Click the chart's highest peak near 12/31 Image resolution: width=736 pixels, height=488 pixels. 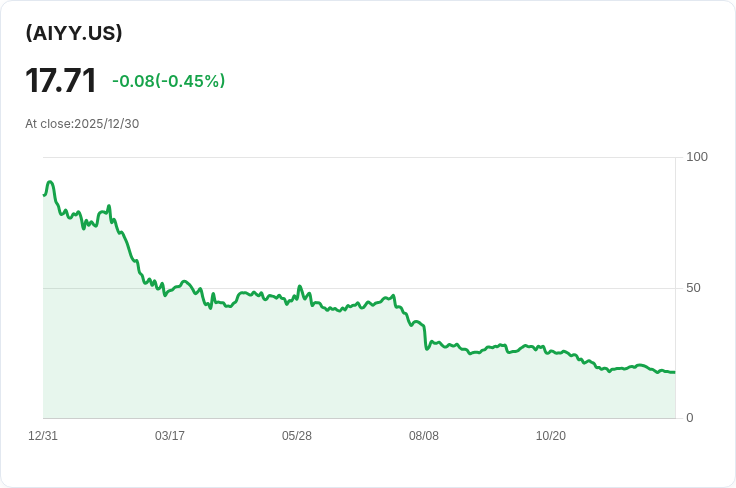(50, 182)
